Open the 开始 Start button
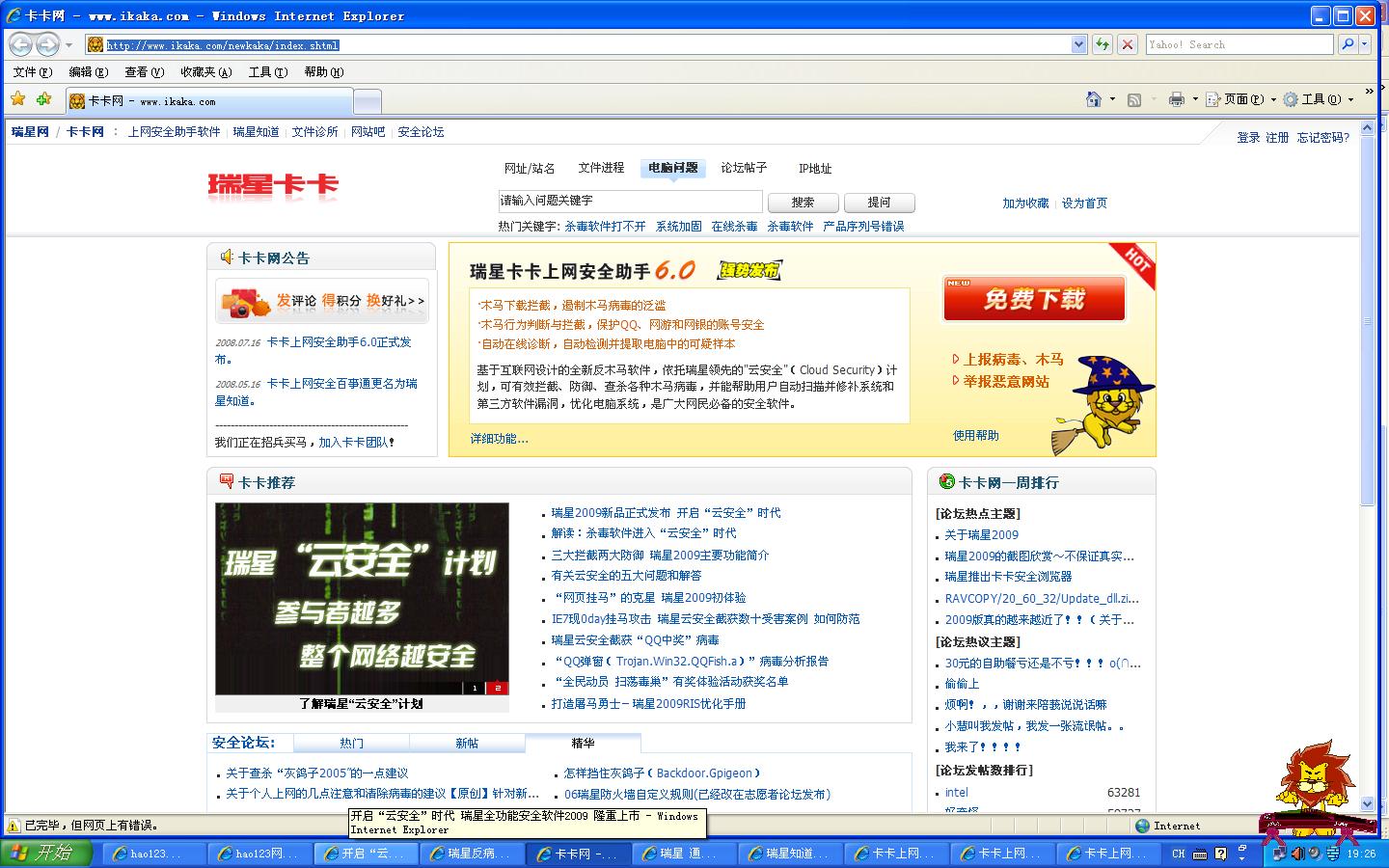 pos(46,853)
